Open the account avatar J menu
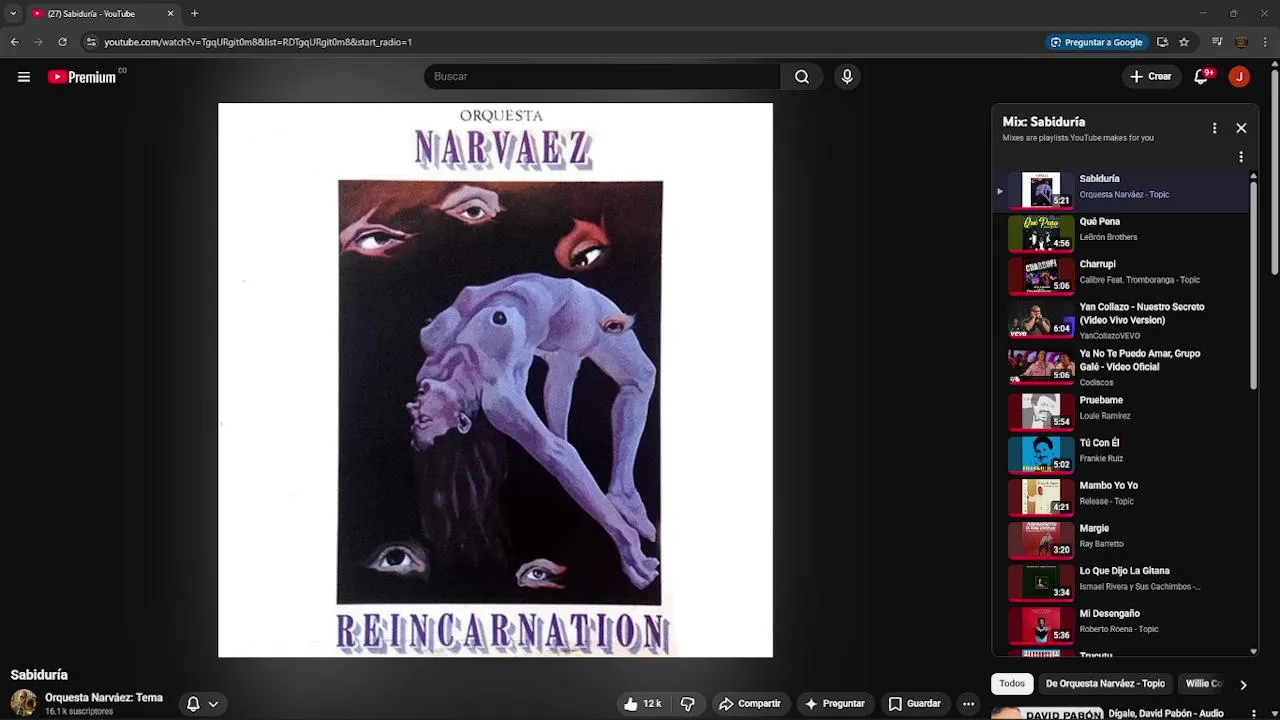1280x720 pixels. point(1239,77)
